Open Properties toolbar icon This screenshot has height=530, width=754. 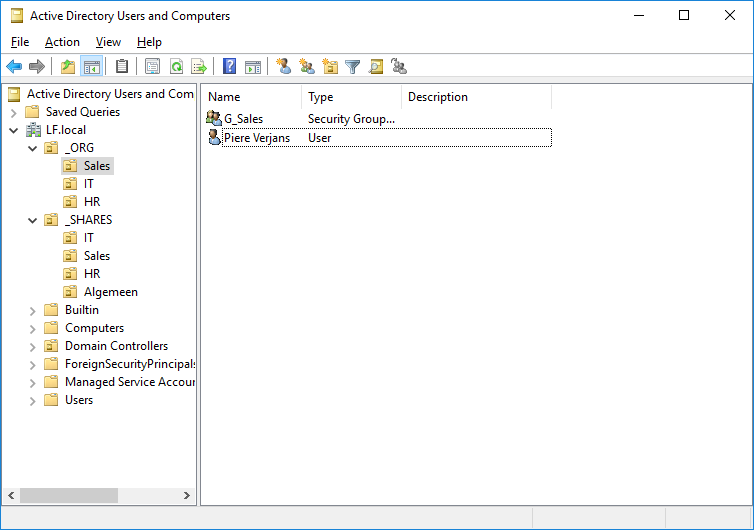point(152,66)
